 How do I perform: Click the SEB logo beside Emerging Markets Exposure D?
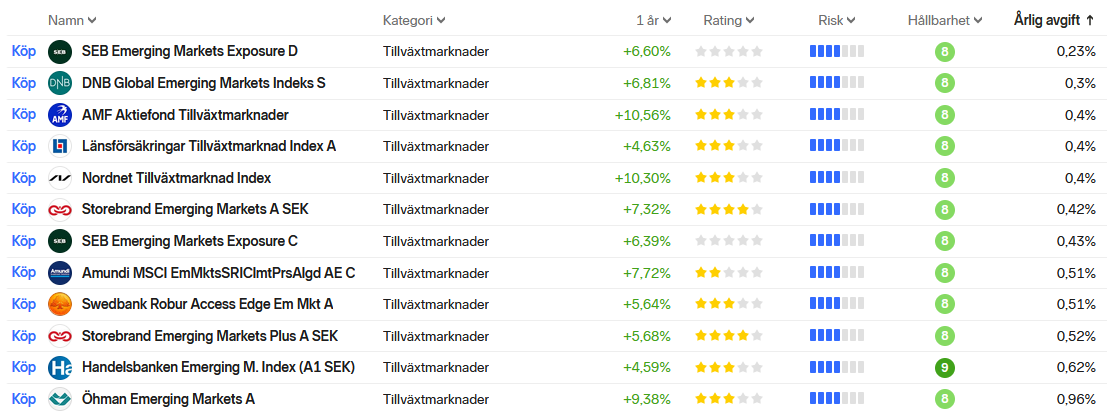60,51
